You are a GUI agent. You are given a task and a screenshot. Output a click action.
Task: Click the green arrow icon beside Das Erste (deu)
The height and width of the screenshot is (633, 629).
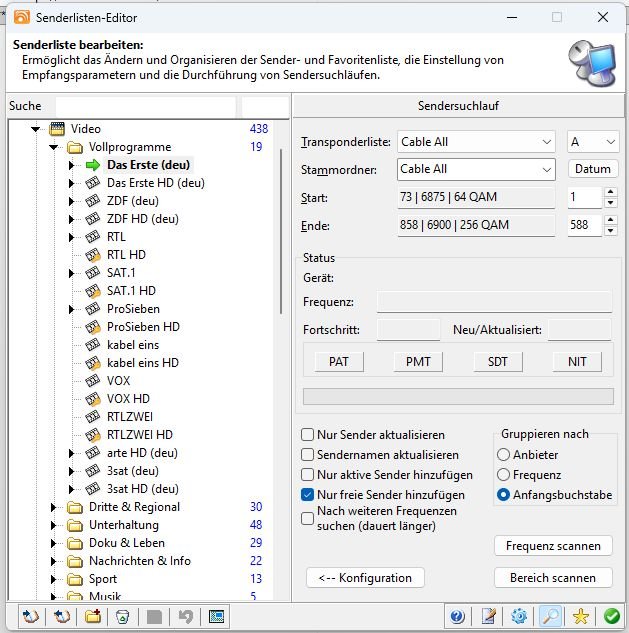tap(93, 165)
